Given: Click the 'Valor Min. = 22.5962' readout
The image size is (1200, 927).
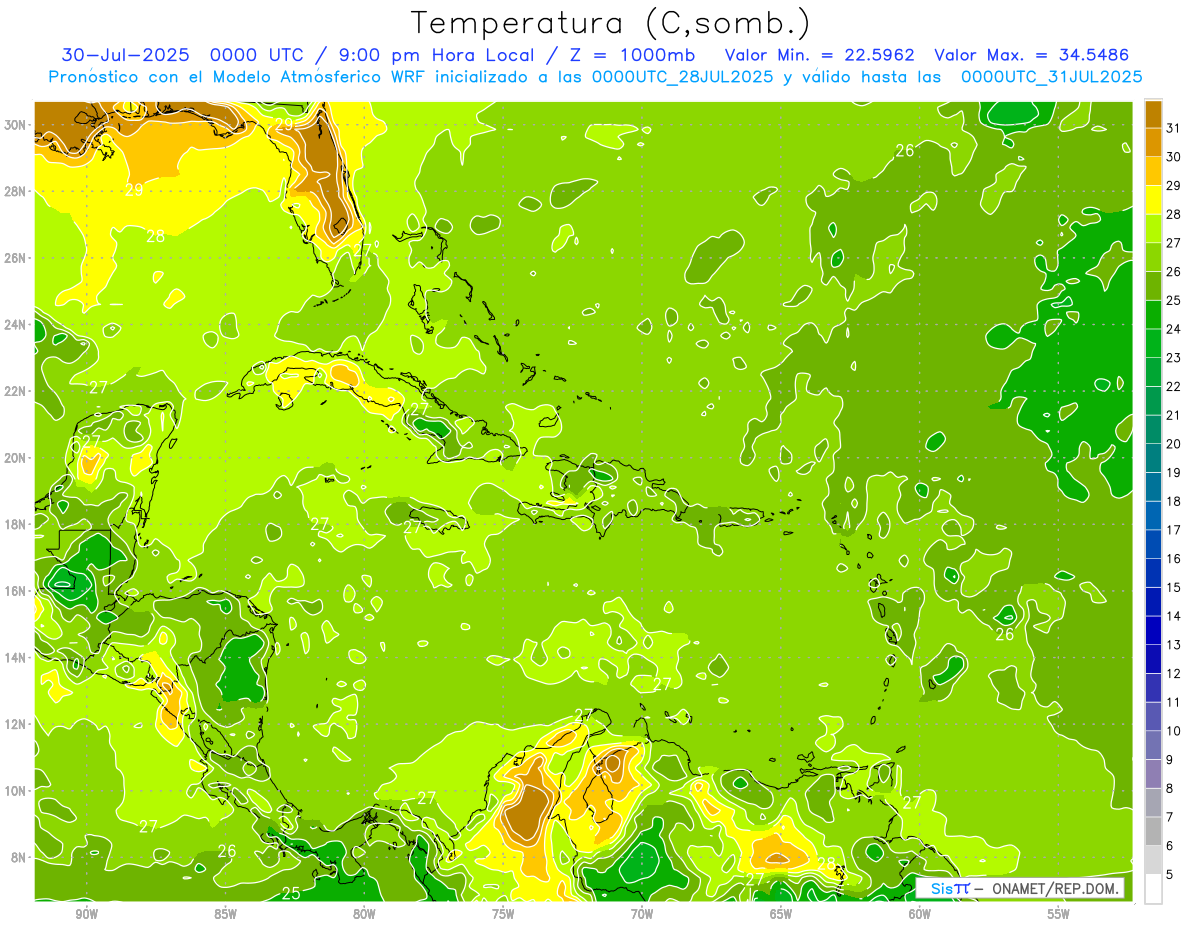Looking at the screenshot, I should point(820,54).
